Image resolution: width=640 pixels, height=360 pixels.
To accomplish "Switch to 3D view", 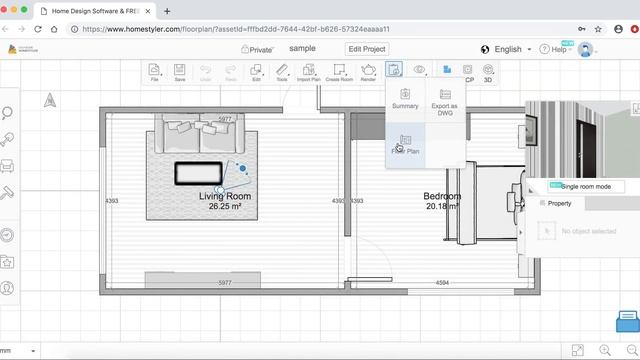I will click(488, 73).
